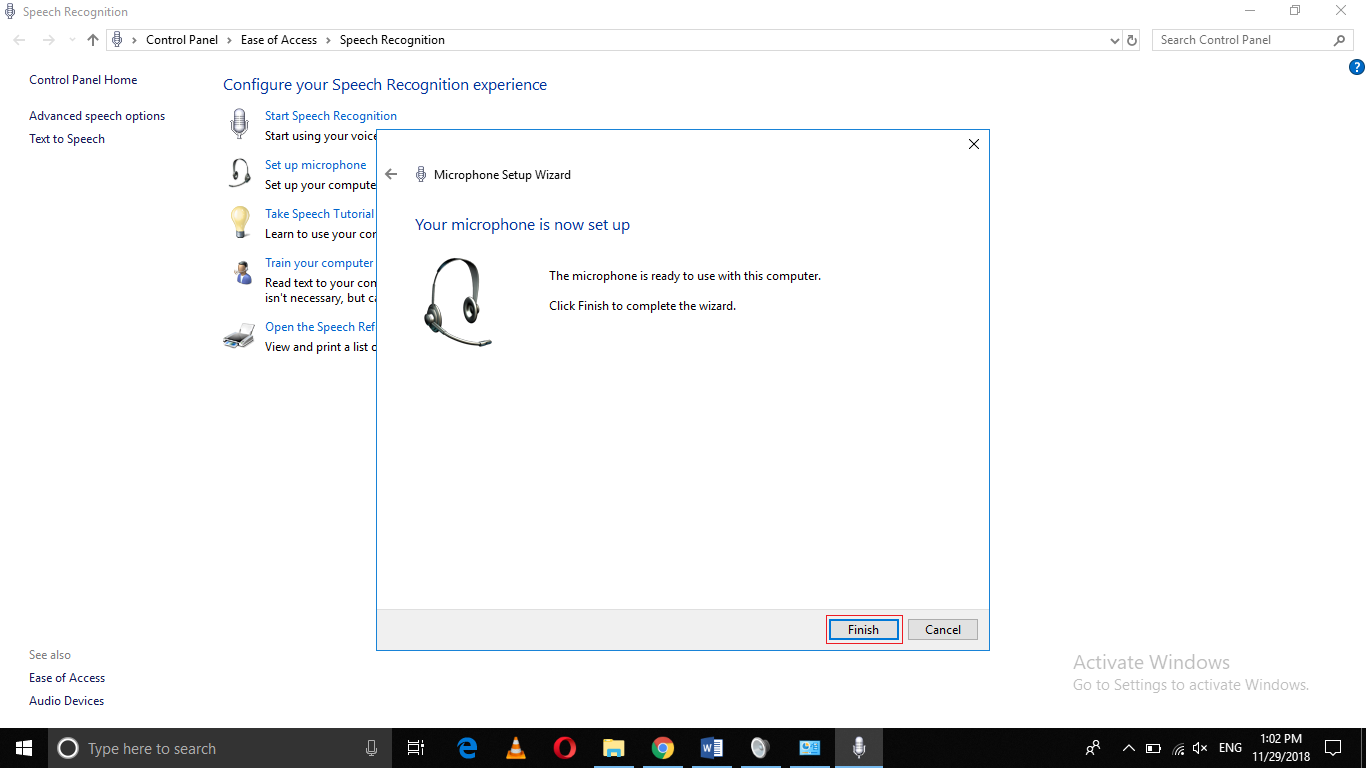Navigate to Ease of Access in the breadcrumb
This screenshot has height=768, width=1366.
279,39
